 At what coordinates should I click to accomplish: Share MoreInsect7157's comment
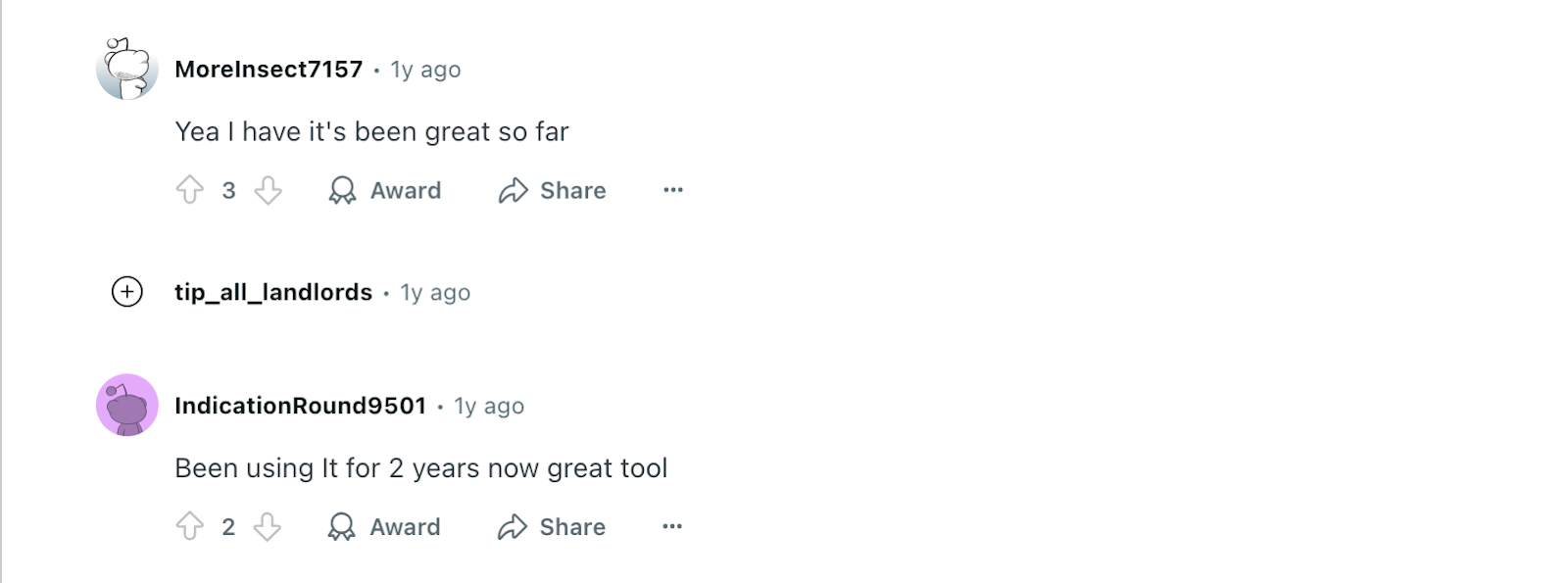click(x=553, y=190)
